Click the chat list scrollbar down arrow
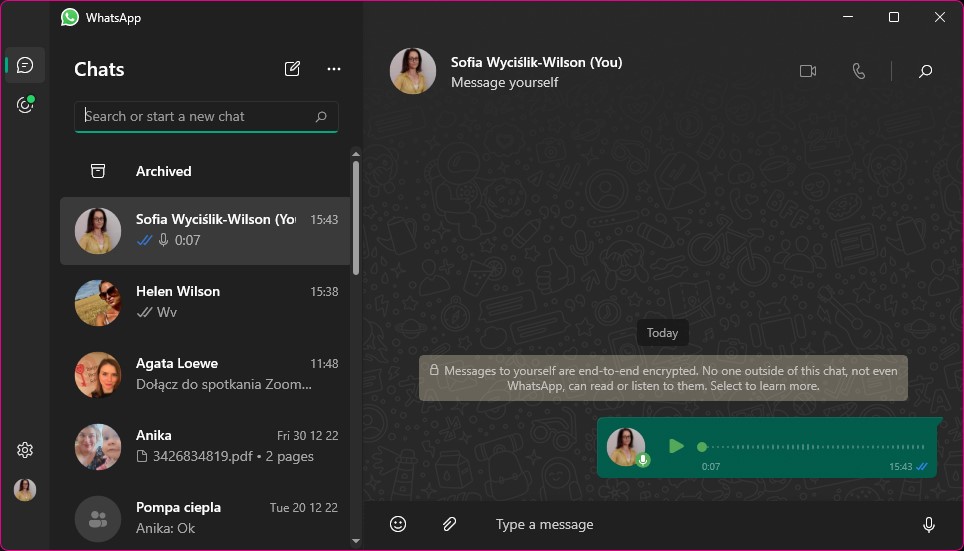 point(355,541)
